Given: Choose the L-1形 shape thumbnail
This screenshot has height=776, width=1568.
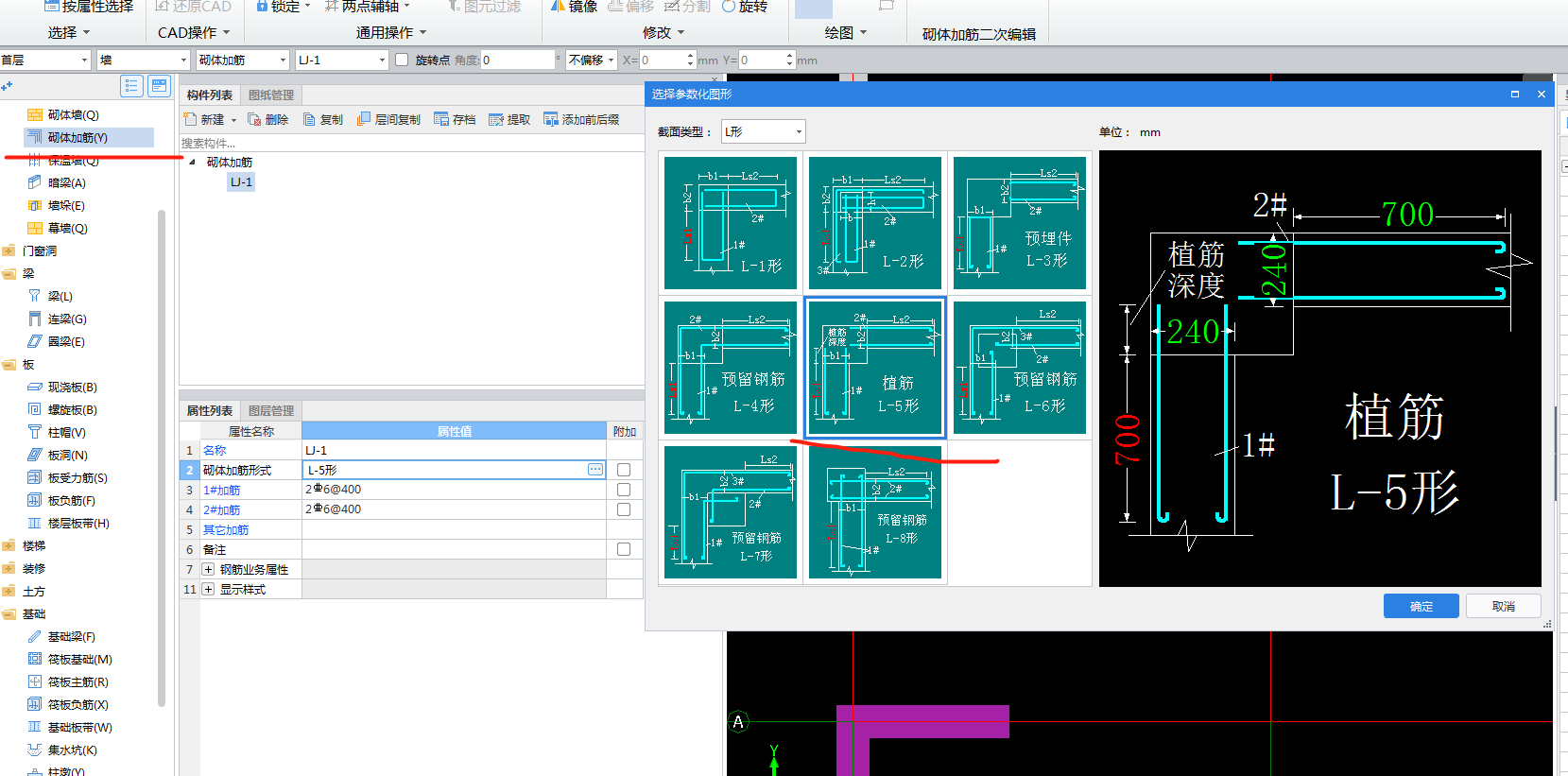Looking at the screenshot, I should coord(731,223).
